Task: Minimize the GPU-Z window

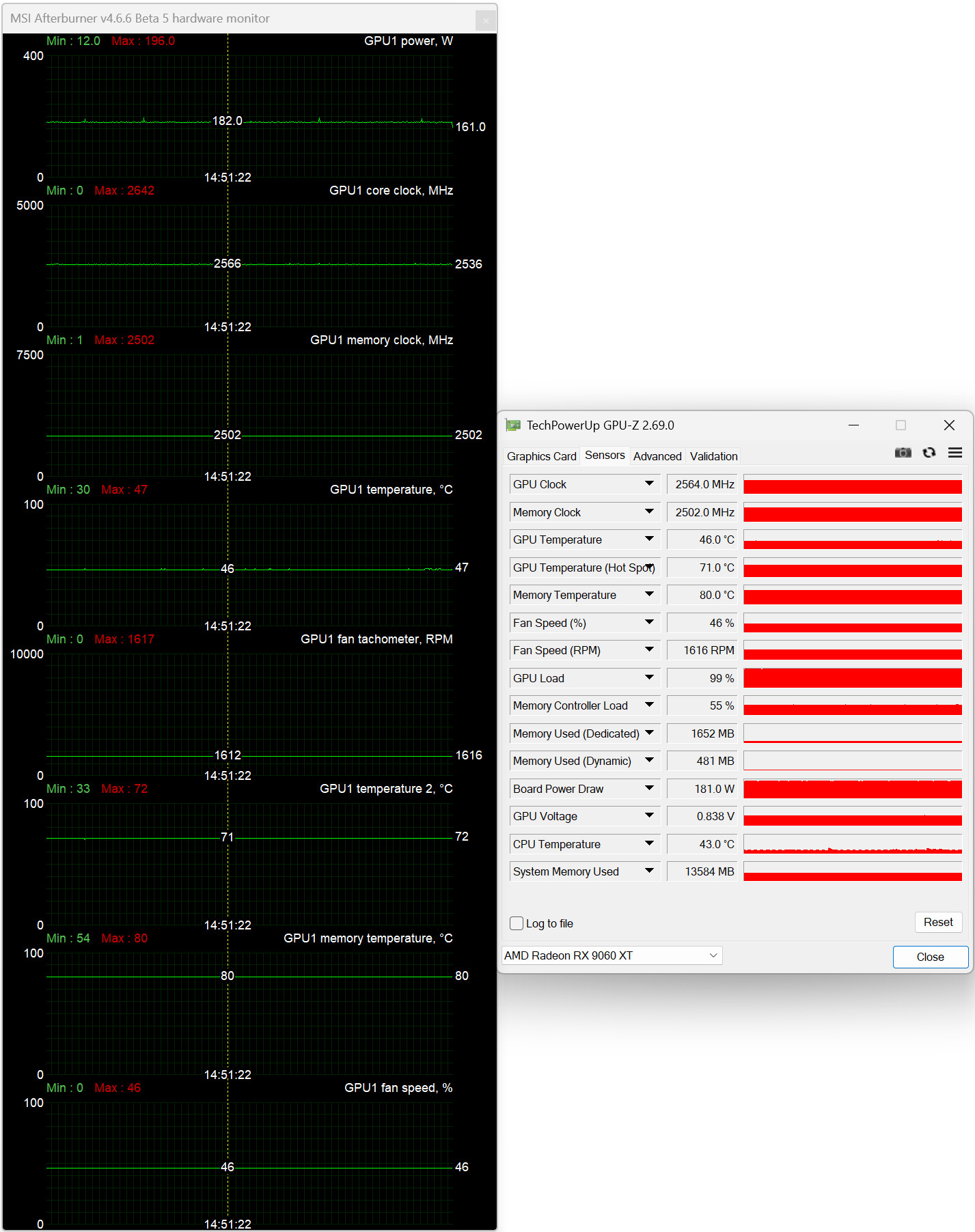Action: 853,425
